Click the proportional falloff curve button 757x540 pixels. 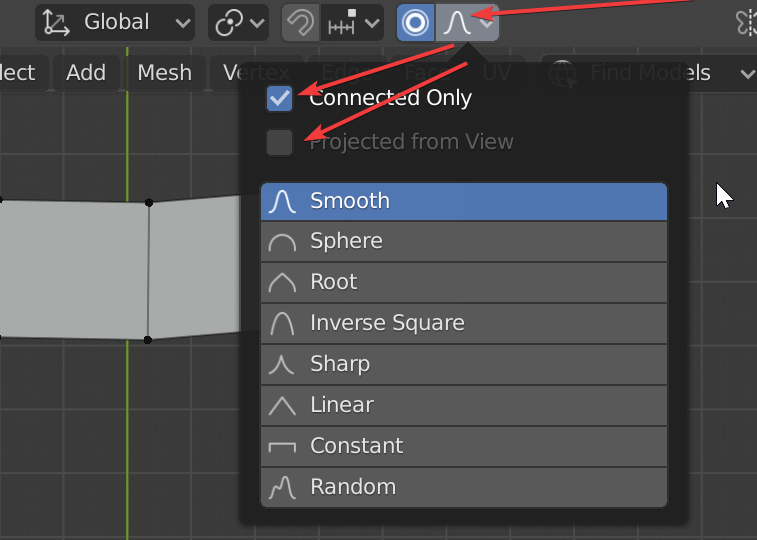click(x=467, y=23)
